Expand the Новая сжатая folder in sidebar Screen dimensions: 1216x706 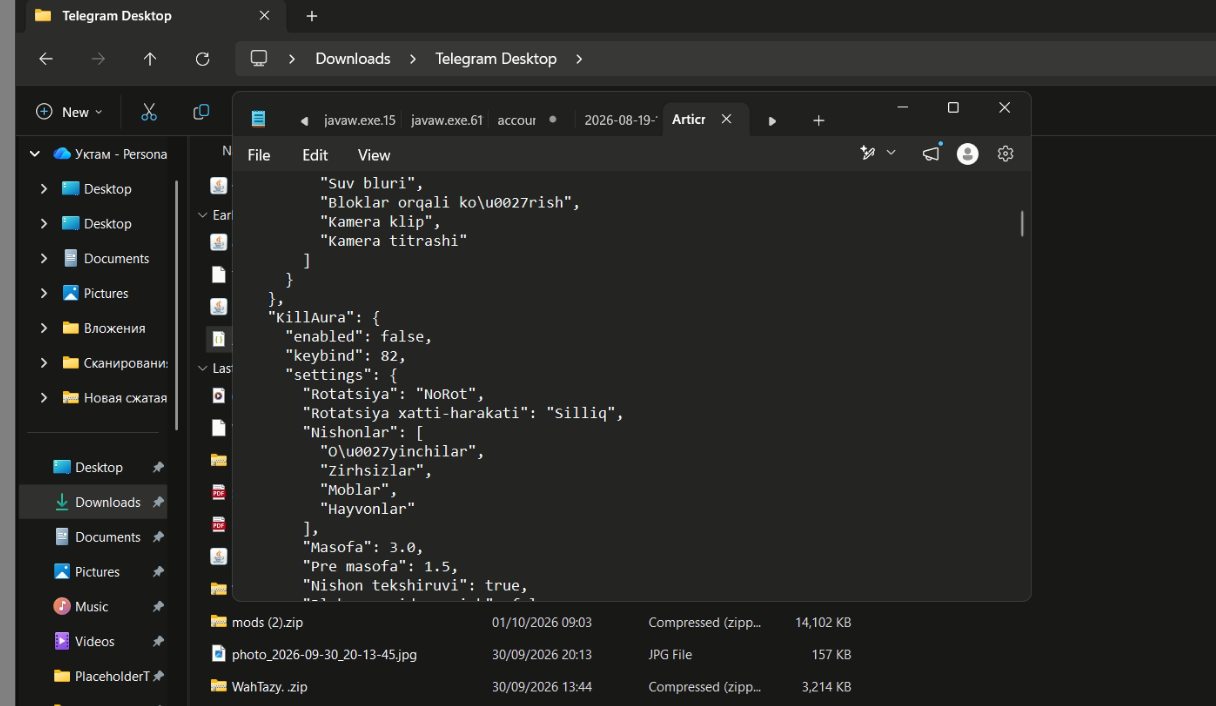coord(44,398)
